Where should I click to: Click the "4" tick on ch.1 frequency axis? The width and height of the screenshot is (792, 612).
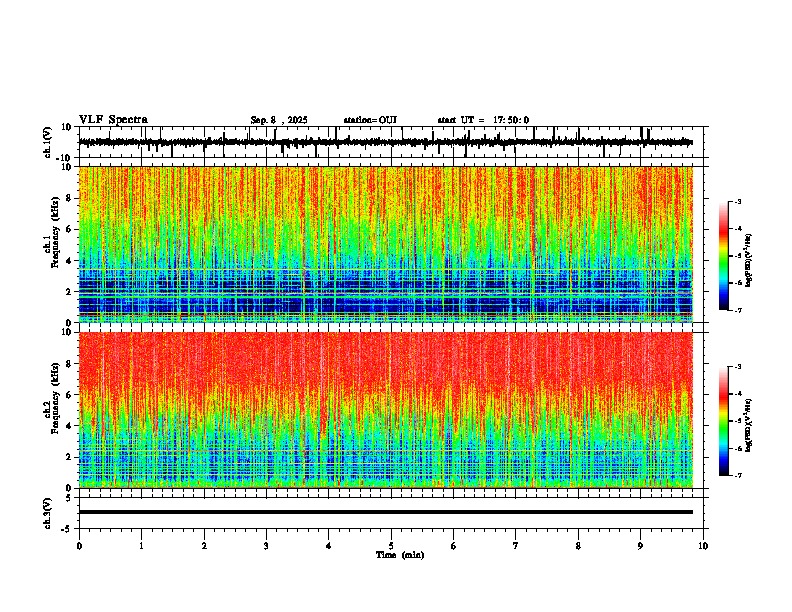point(70,261)
